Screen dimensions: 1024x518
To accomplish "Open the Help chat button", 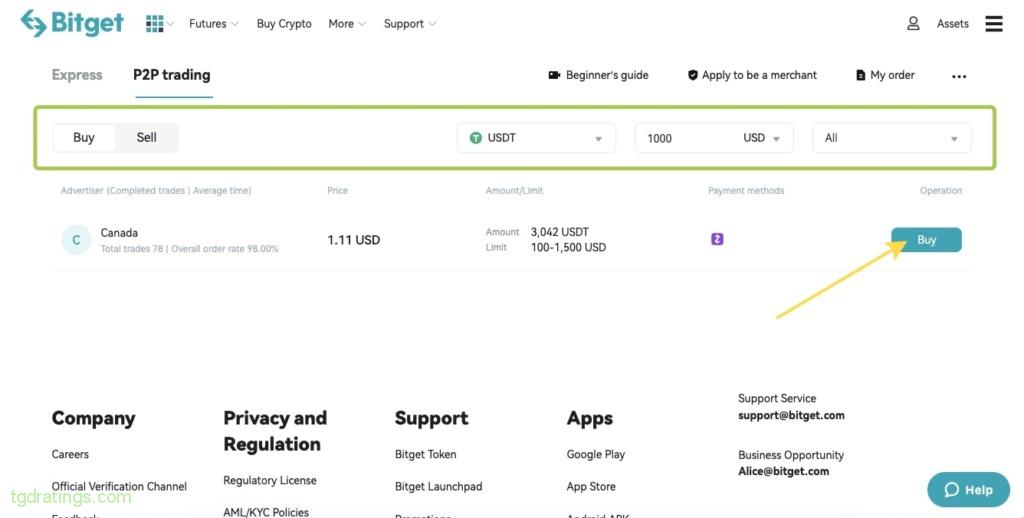I will click(x=968, y=490).
